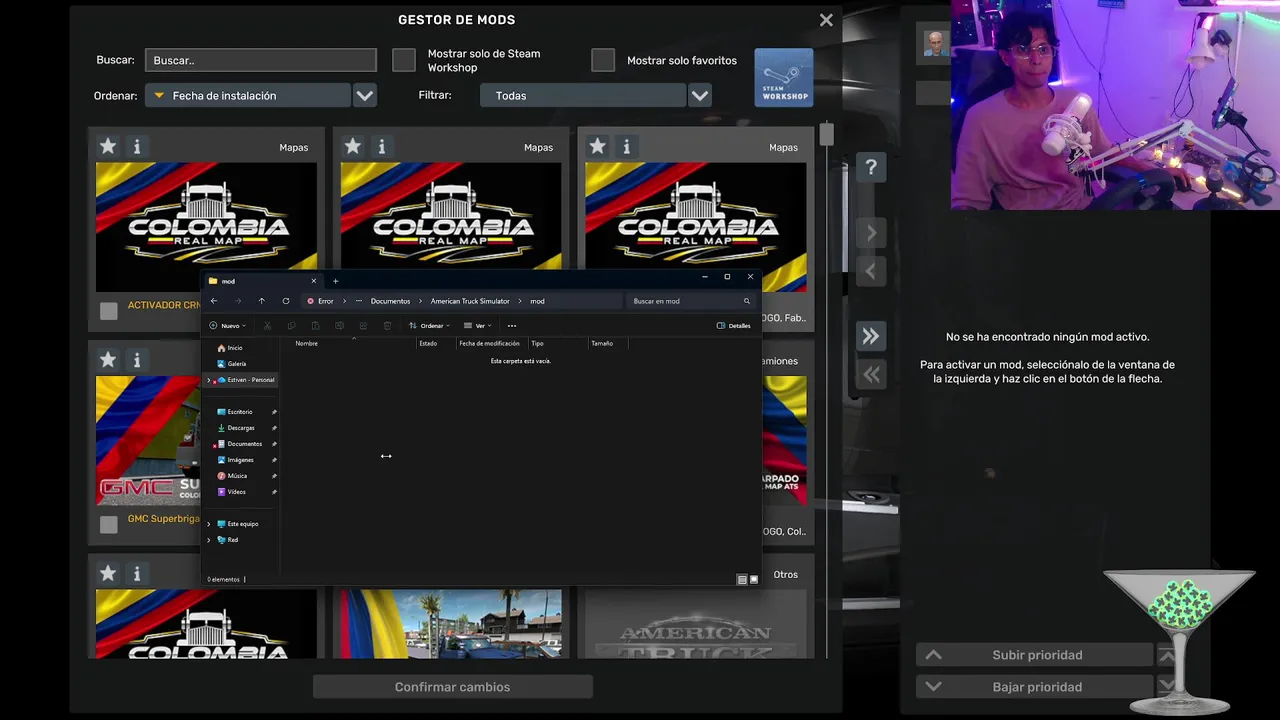Refresh the mod folder in File Explorer
The width and height of the screenshot is (1280, 720).
click(285, 301)
